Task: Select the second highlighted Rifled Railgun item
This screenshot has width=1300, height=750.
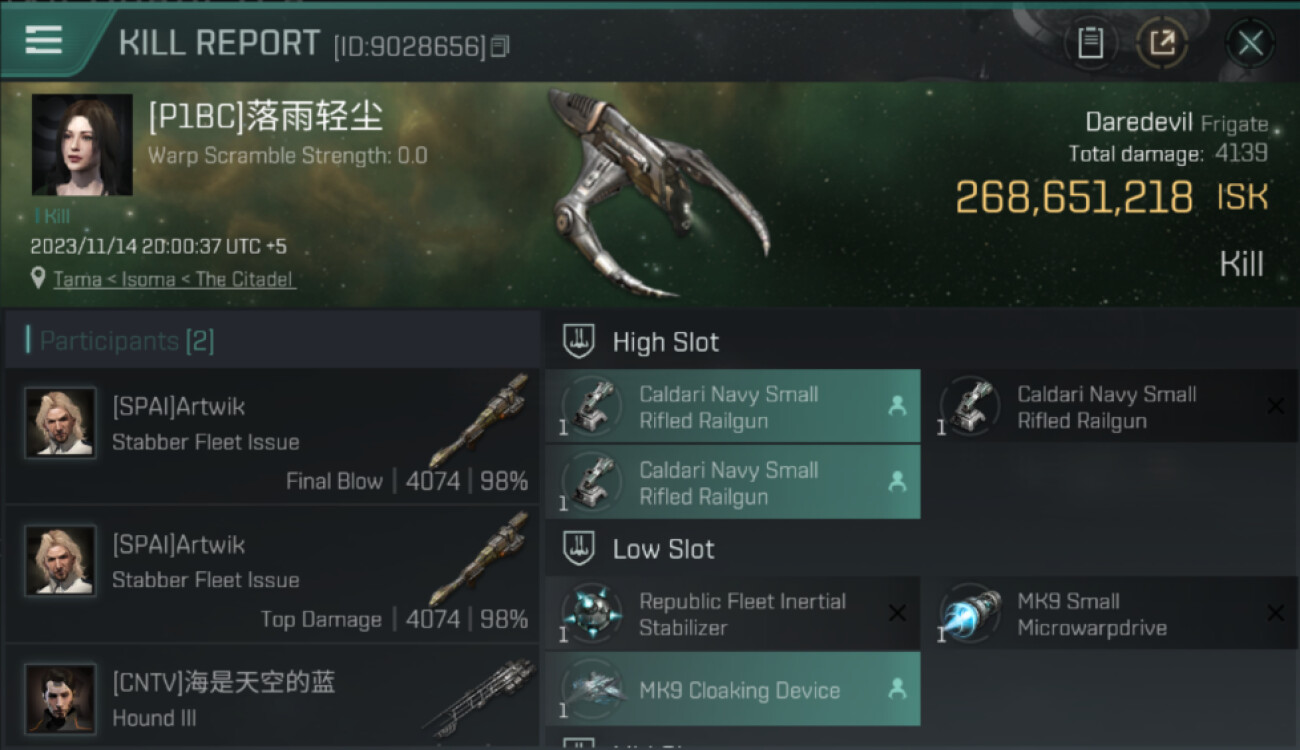Action: (x=733, y=483)
